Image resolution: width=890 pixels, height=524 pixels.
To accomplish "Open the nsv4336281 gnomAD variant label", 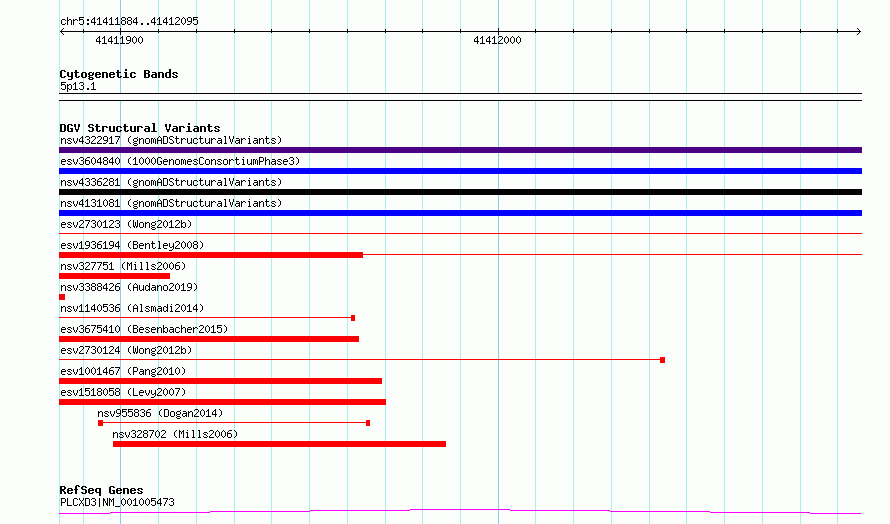I will click(171, 182).
